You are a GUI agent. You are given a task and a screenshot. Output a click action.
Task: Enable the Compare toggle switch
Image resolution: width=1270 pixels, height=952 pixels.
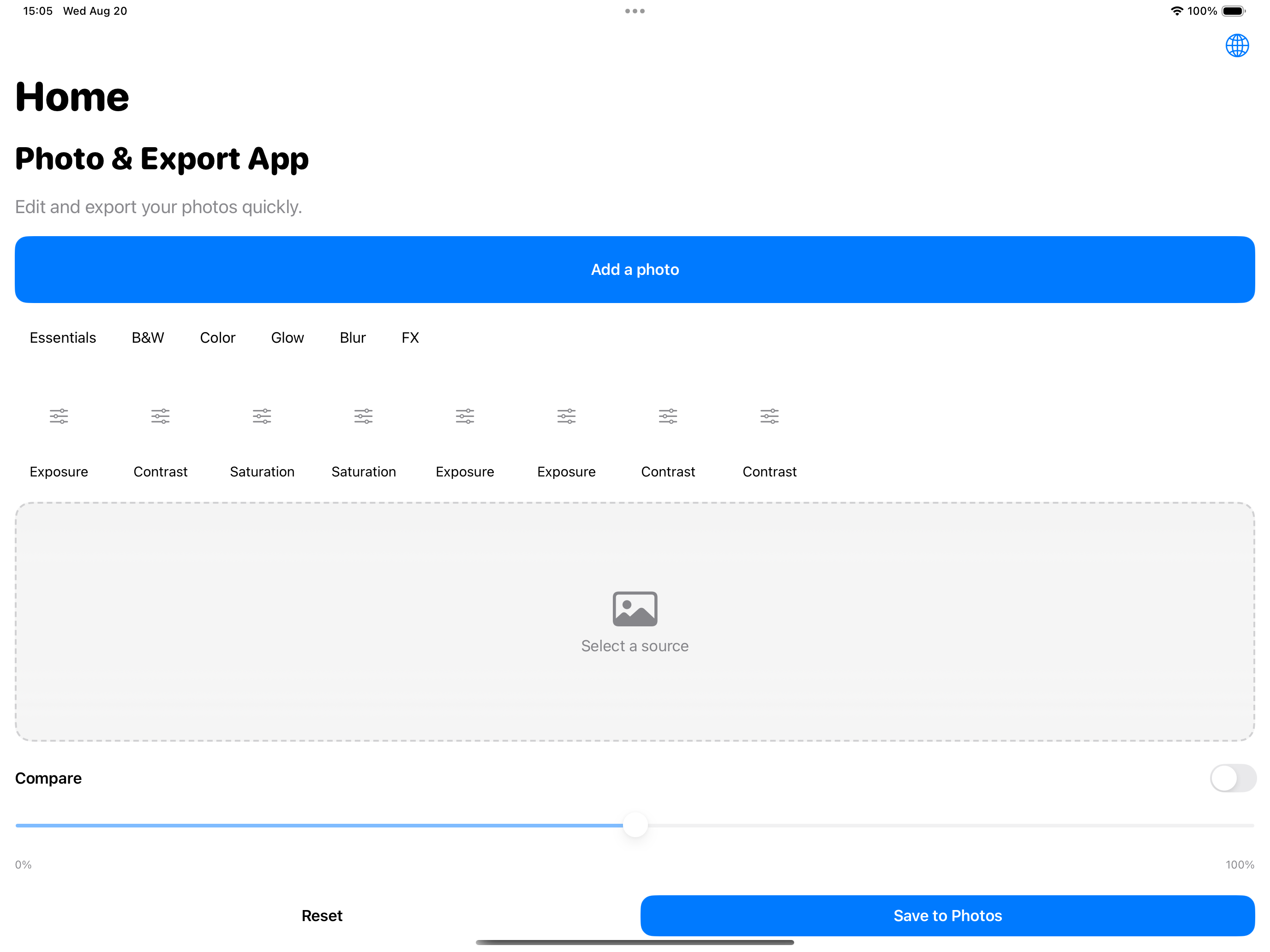[x=1233, y=778]
